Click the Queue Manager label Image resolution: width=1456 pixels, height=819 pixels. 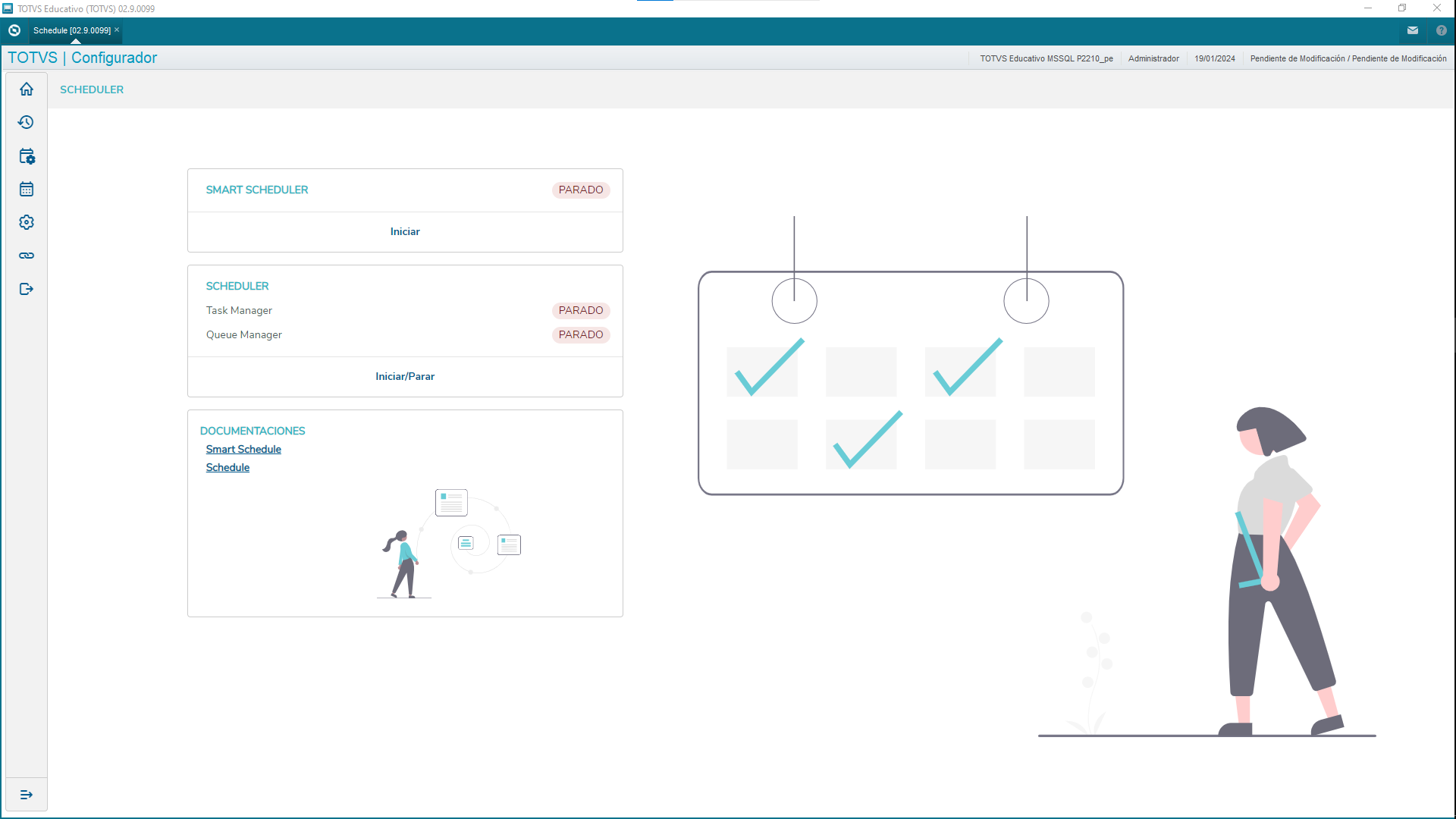pos(243,334)
